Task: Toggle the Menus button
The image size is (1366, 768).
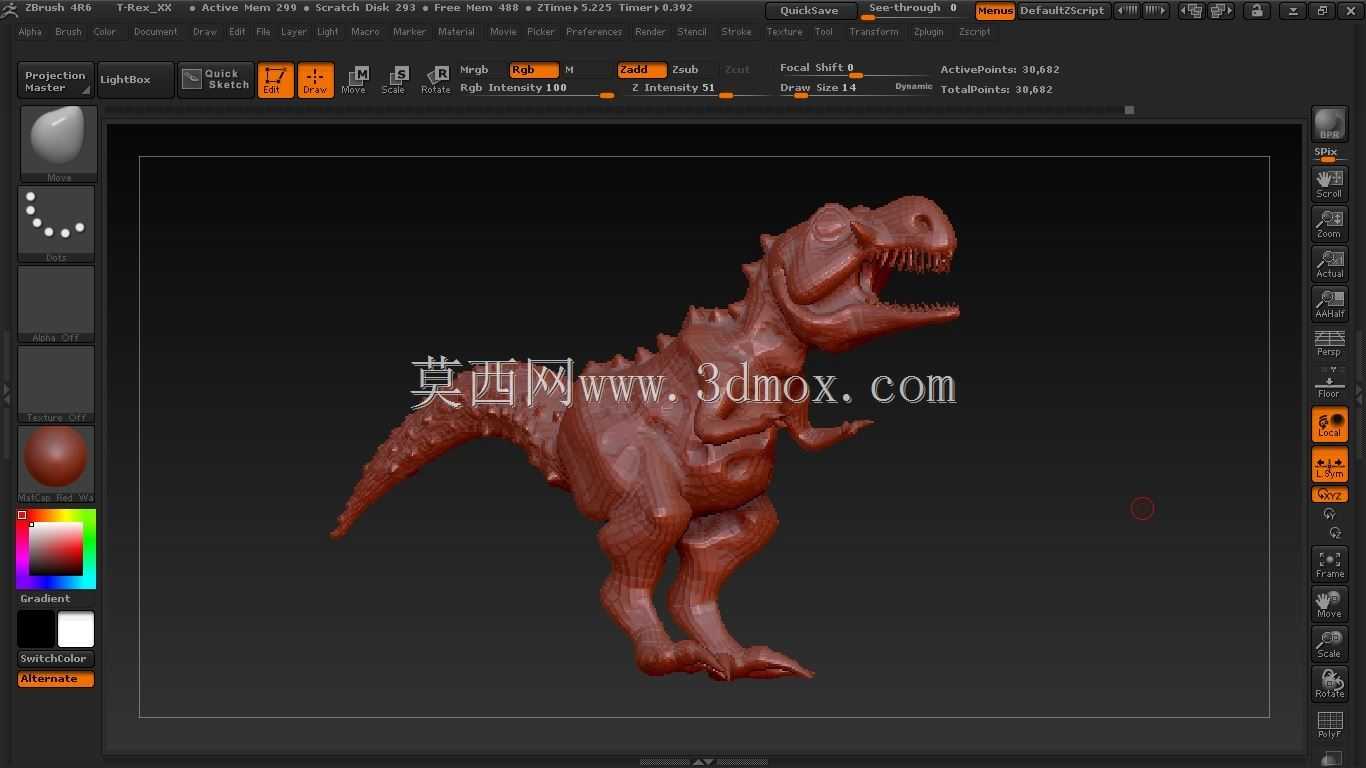Action: (995, 11)
